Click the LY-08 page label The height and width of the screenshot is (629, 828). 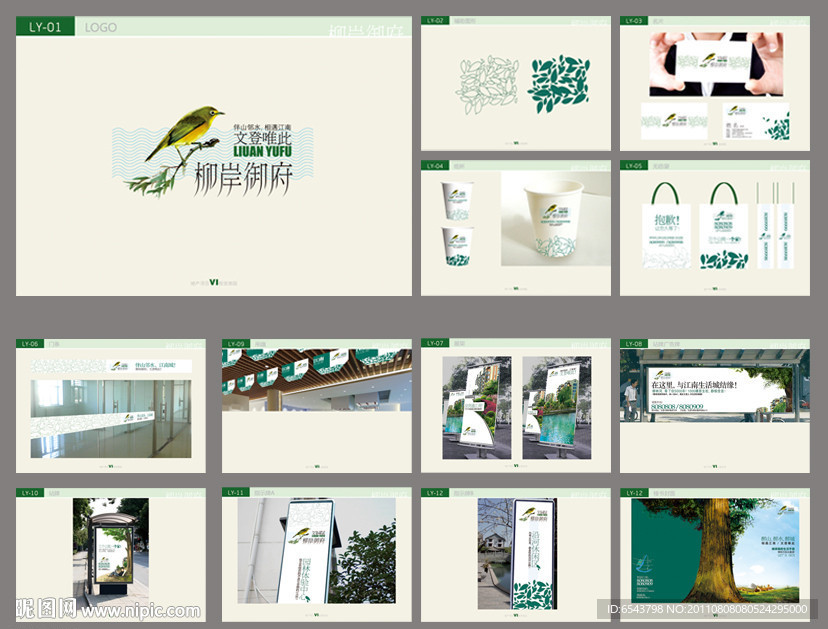(634, 344)
